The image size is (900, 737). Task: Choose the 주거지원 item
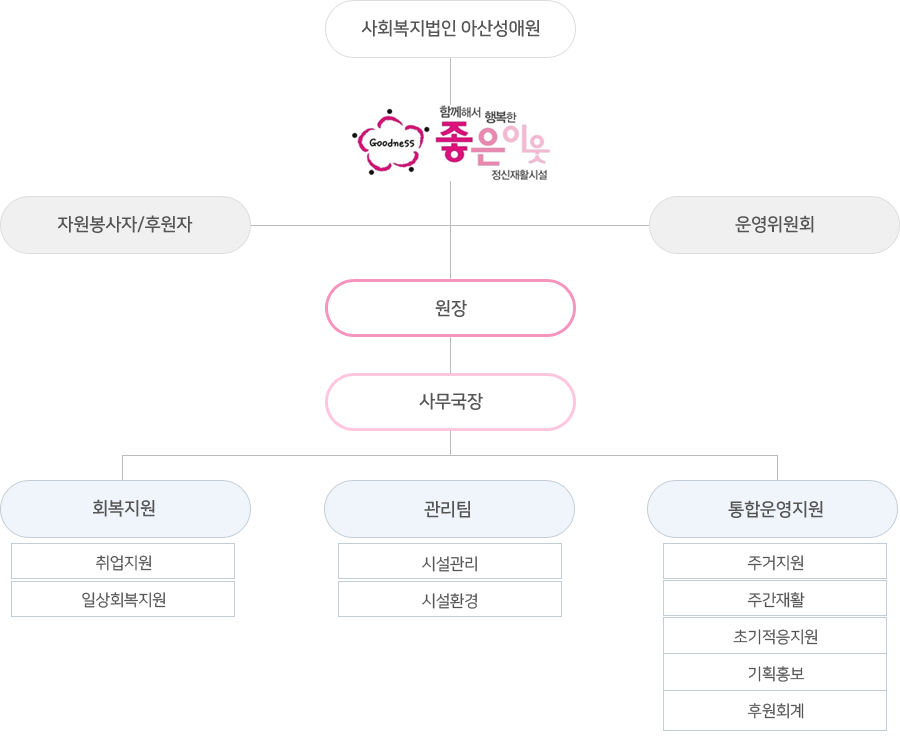click(775, 561)
